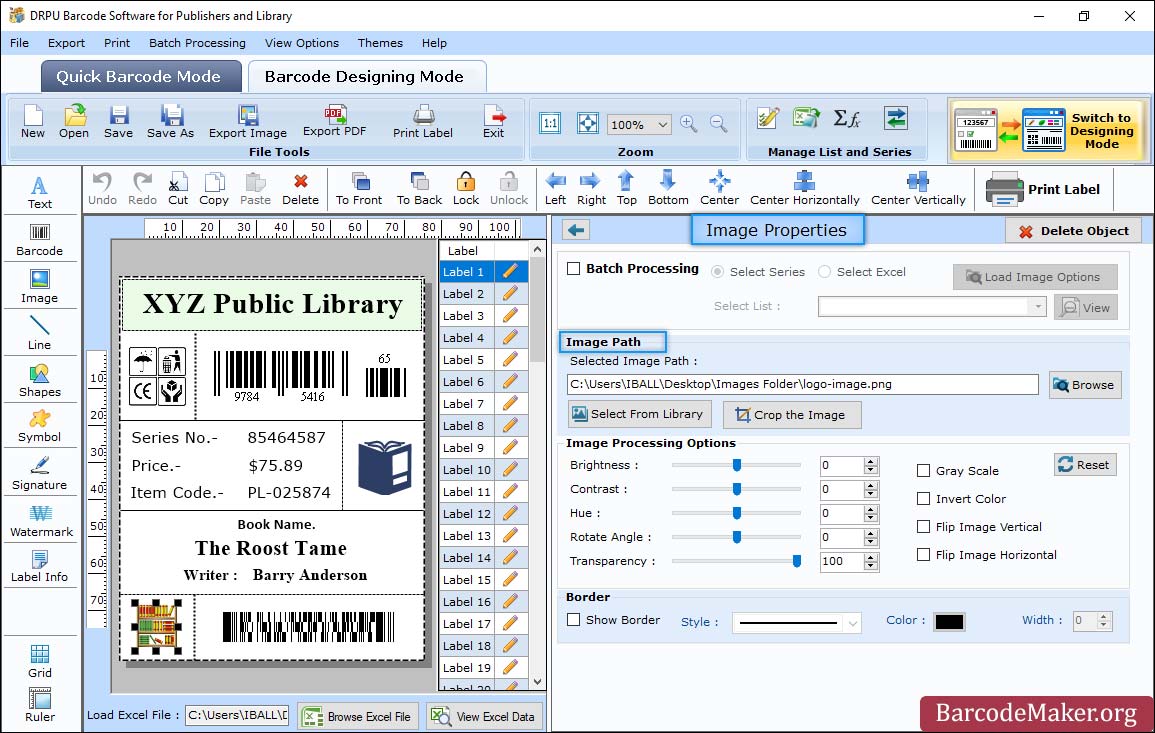Open the Symbol tool

tap(40, 427)
